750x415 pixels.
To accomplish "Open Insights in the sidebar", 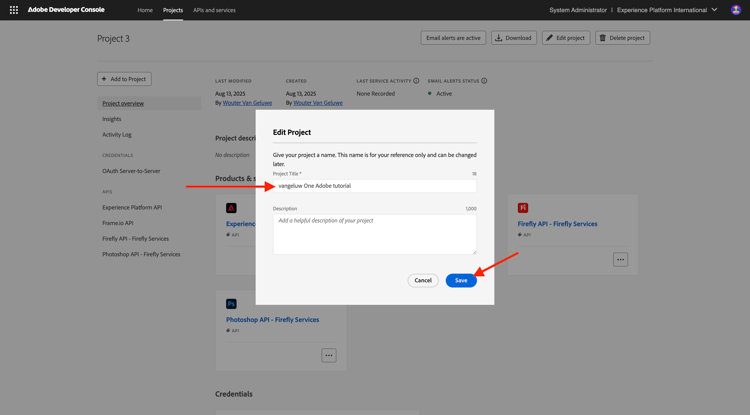I will (111, 119).
